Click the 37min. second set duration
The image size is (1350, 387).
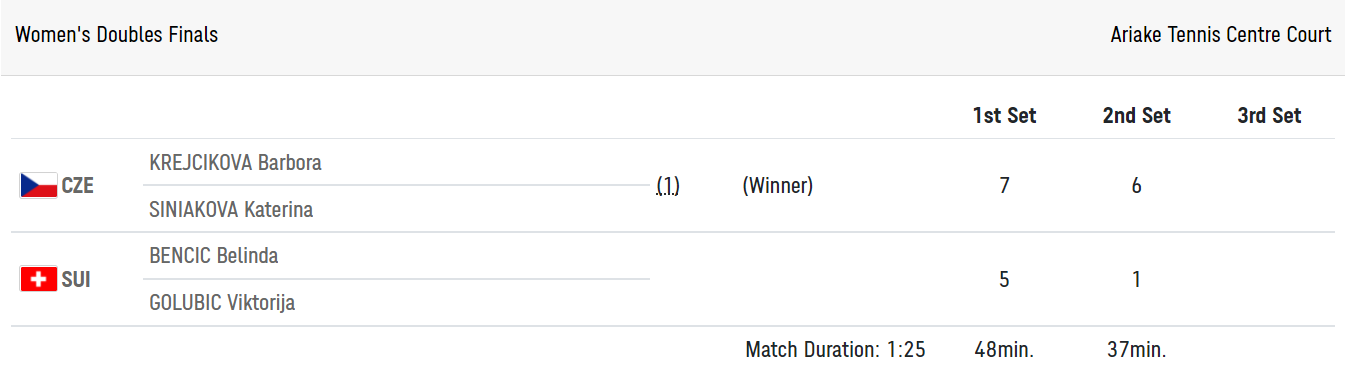1136,350
